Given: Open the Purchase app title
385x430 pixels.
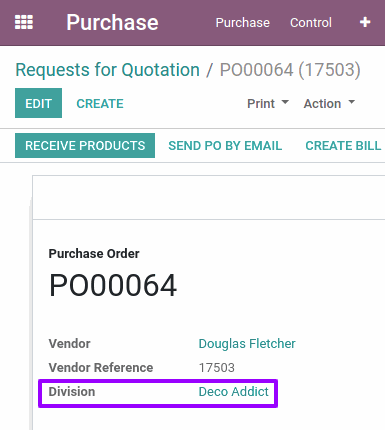Looking at the screenshot, I should pyautogui.click(x=112, y=22).
